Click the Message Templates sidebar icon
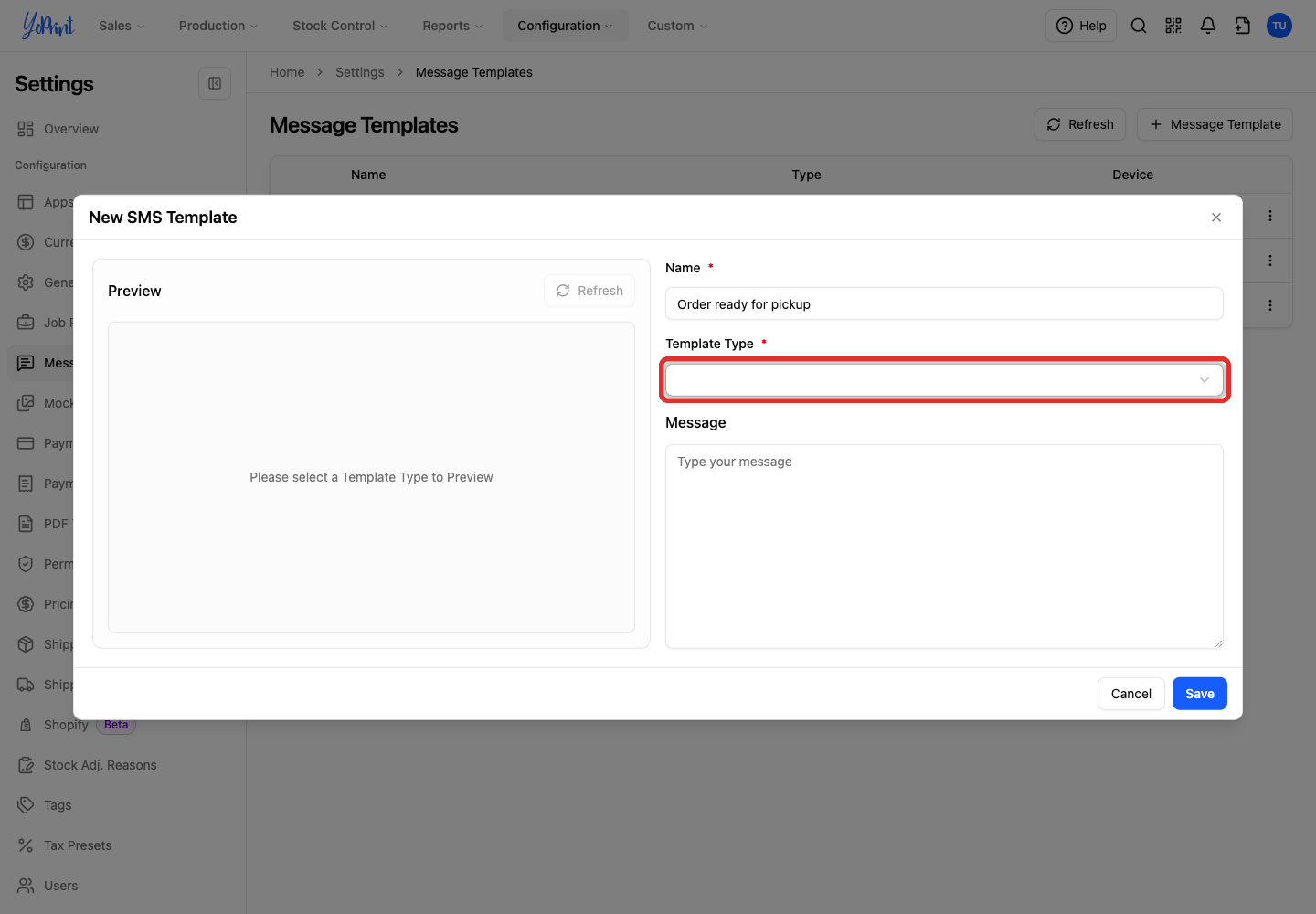 tap(26, 363)
